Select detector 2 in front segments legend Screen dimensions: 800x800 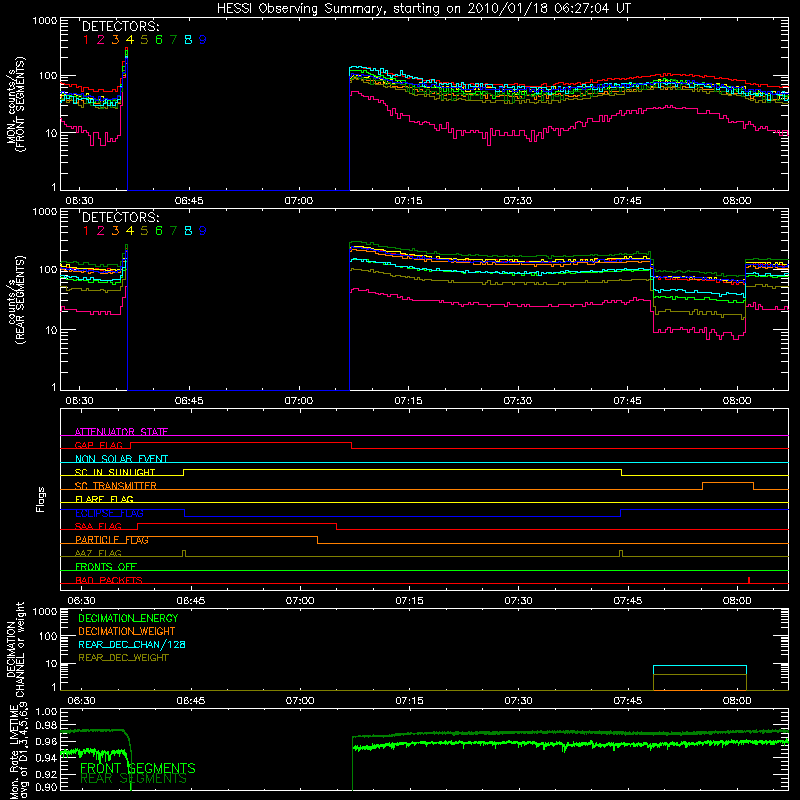pyautogui.click(x=101, y=40)
